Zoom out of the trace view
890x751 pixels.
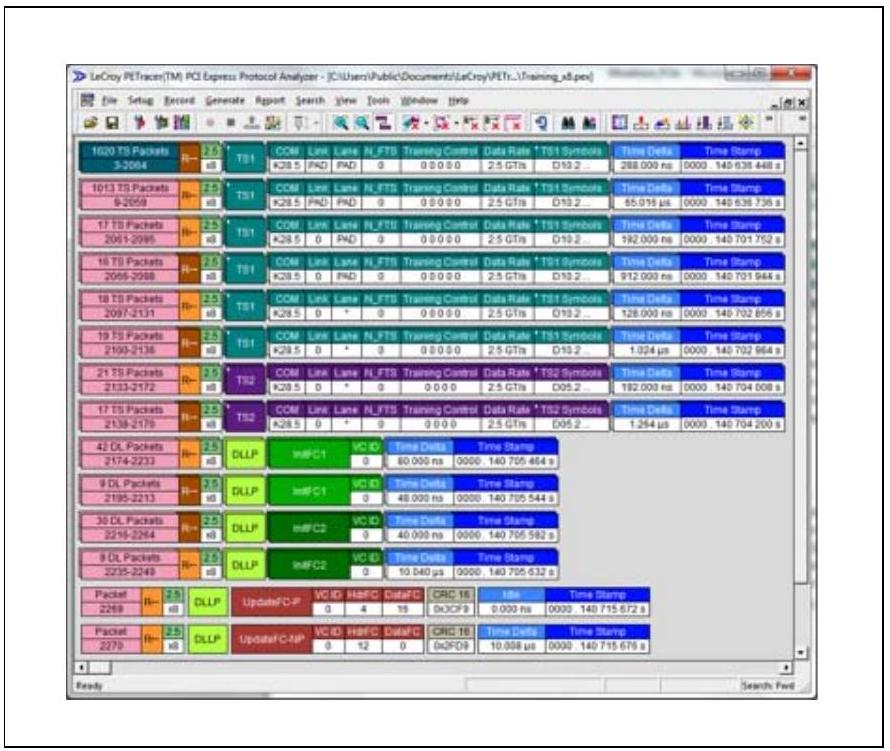(x=362, y=123)
